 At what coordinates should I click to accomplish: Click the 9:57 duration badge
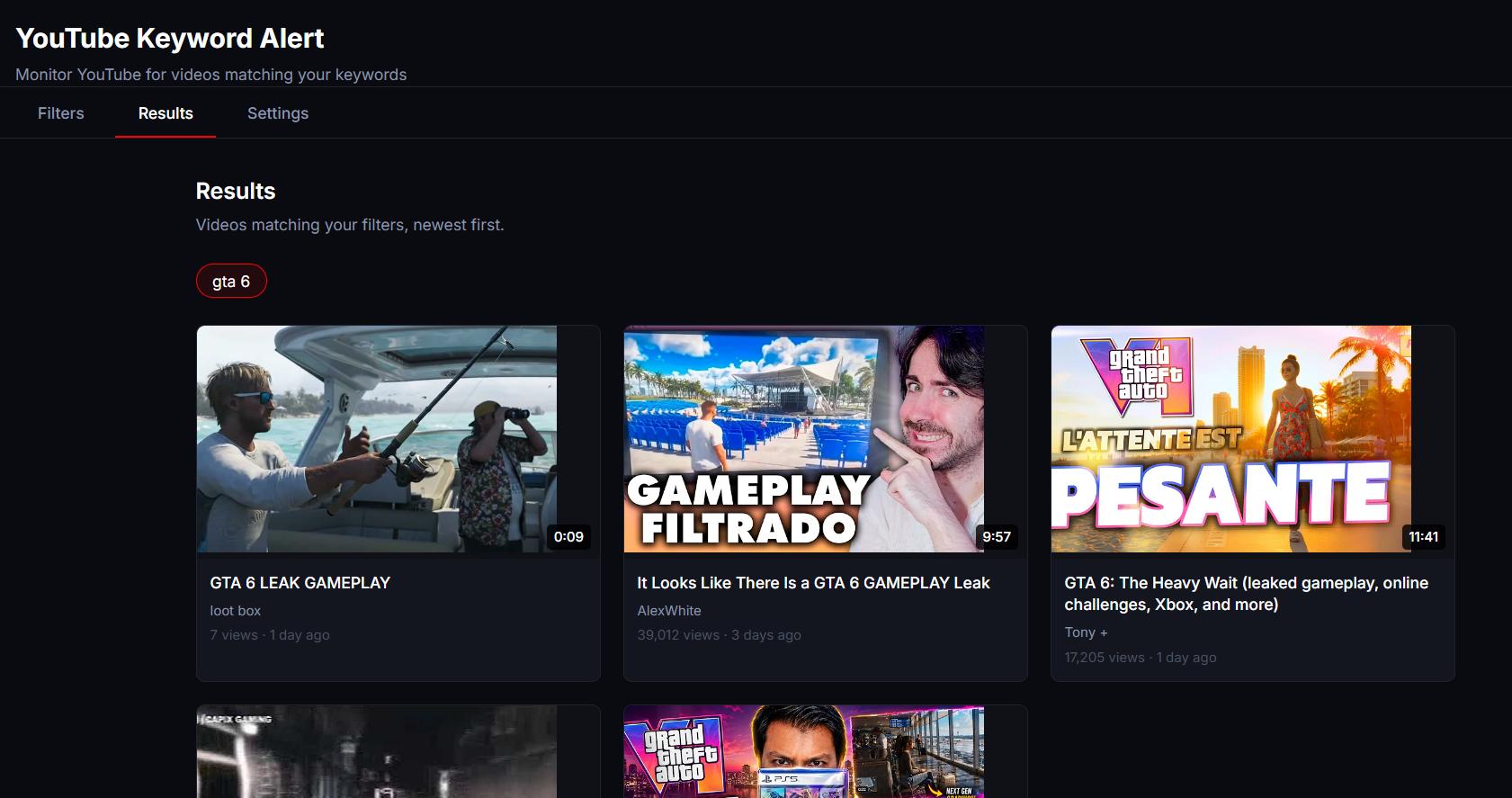(x=997, y=537)
